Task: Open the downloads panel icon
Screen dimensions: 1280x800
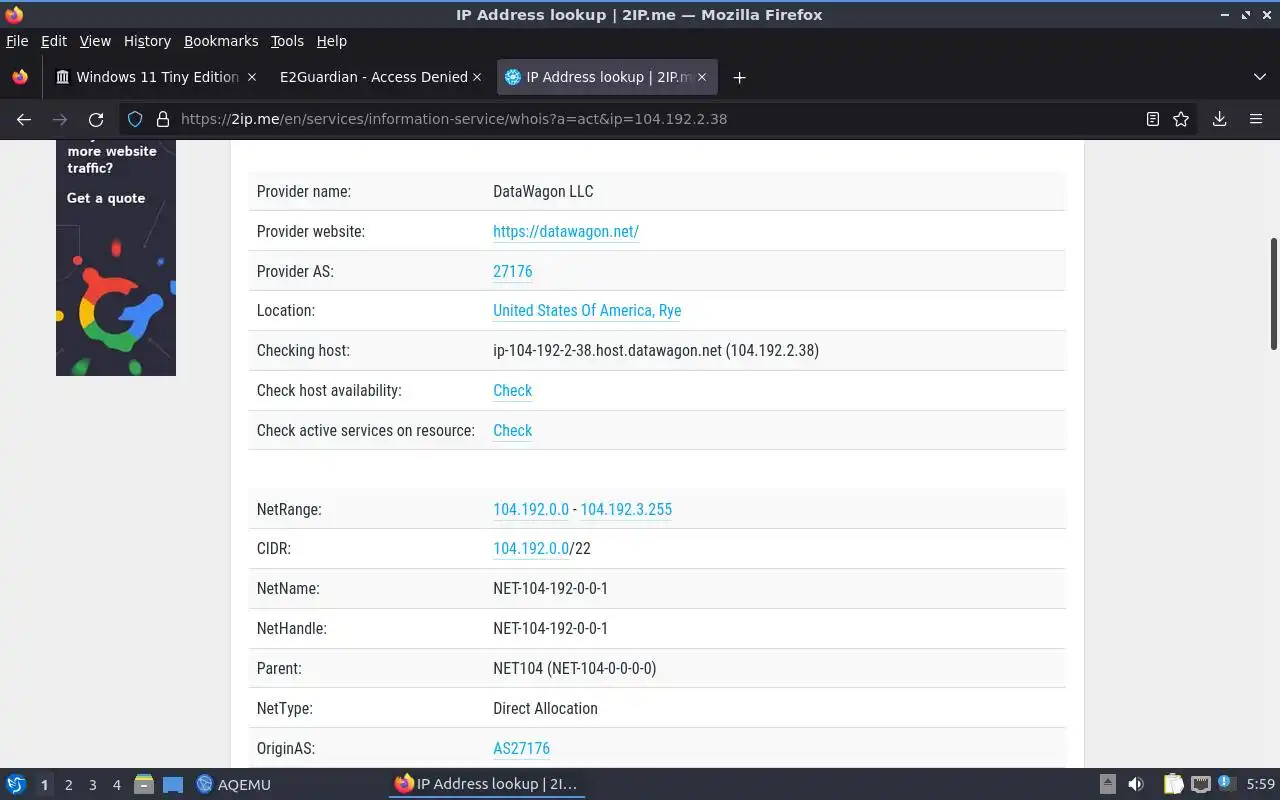Action: tap(1219, 119)
